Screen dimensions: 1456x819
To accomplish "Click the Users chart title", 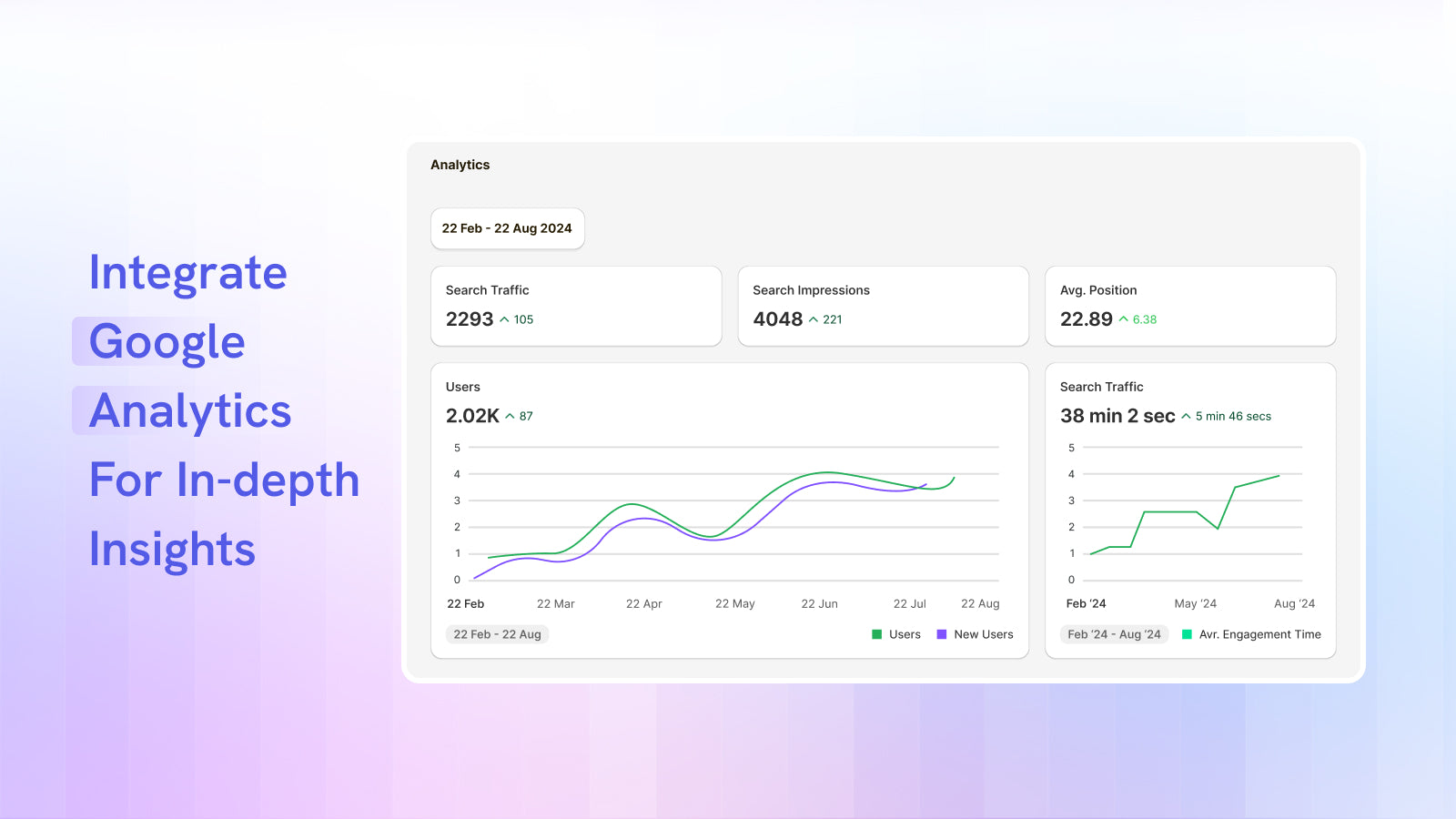I will tap(463, 387).
